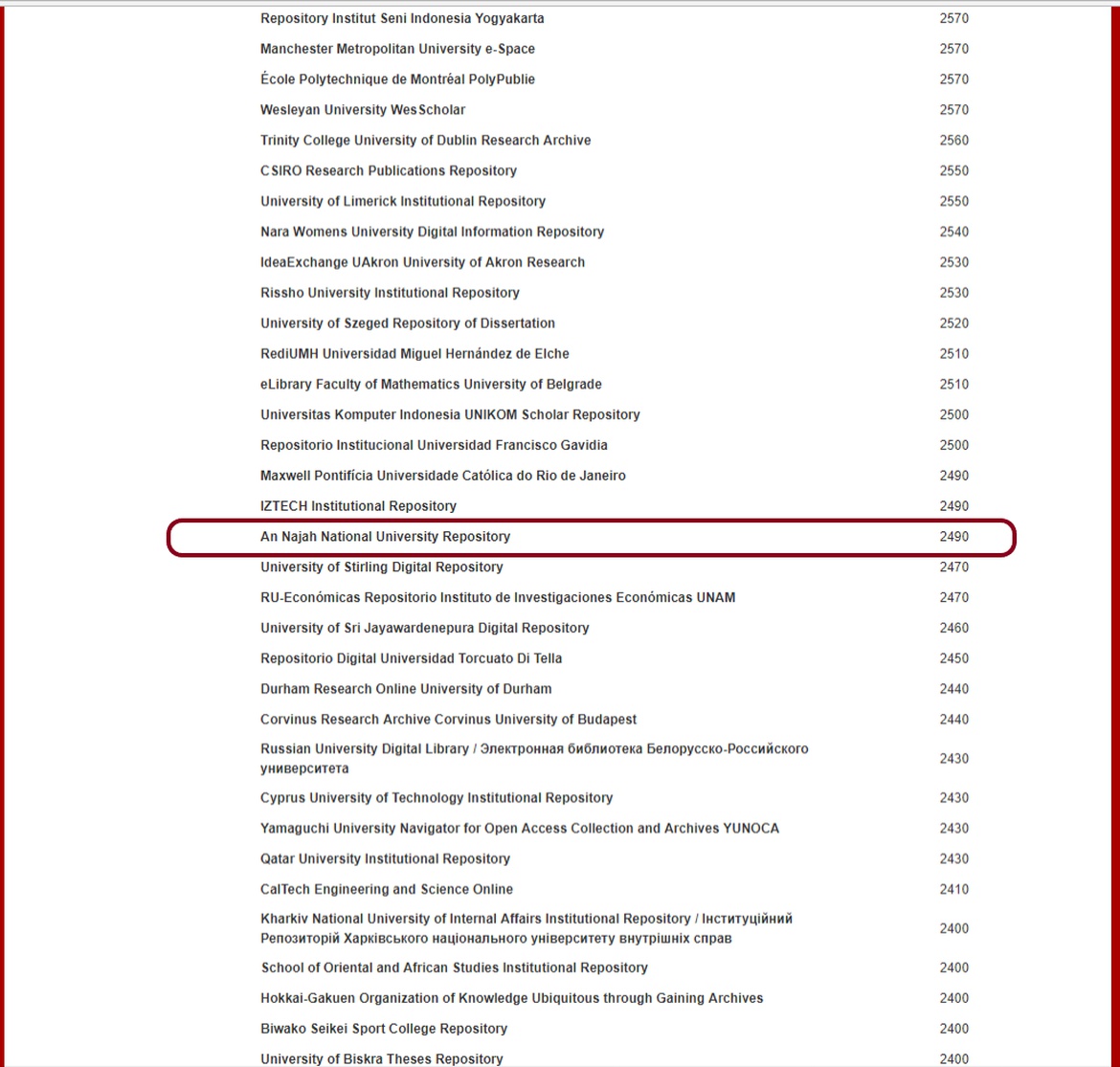Select Maxwell Pontifícia Universidade Católica do Rio
The width and height of the screenshot is (1120, 1067).
pos(443,476)
